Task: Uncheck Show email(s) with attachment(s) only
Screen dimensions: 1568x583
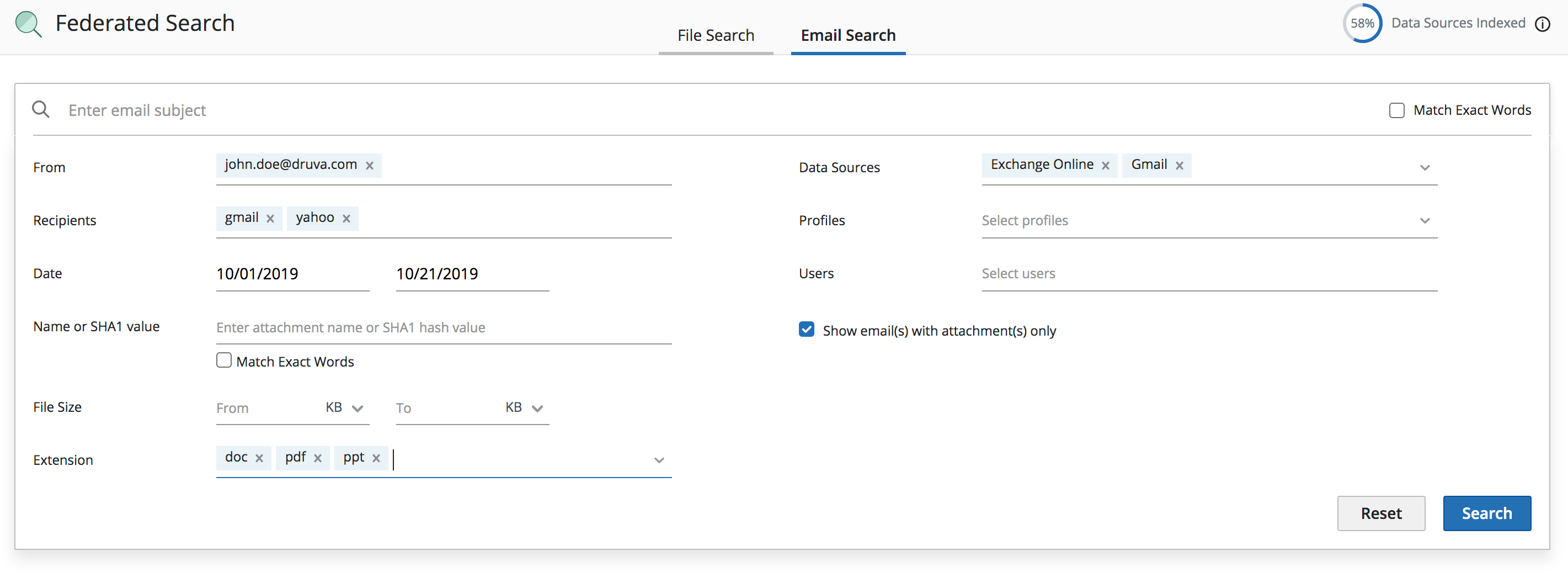Action: (807, 330)
